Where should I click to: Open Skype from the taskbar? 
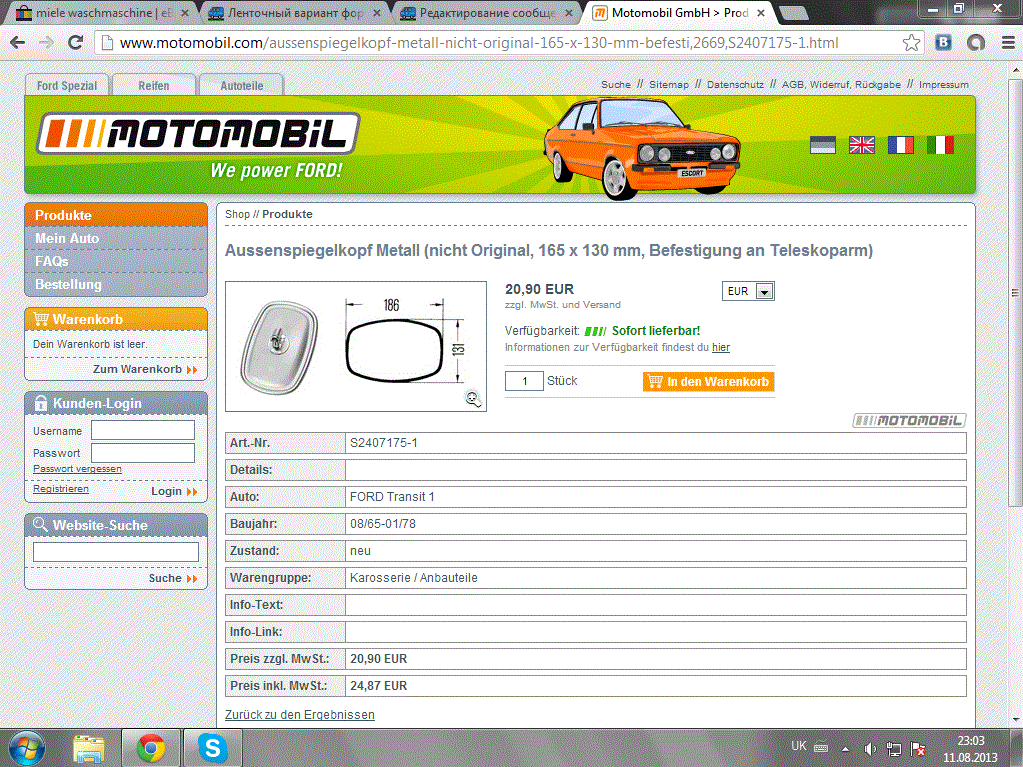(x=213, y=748)
